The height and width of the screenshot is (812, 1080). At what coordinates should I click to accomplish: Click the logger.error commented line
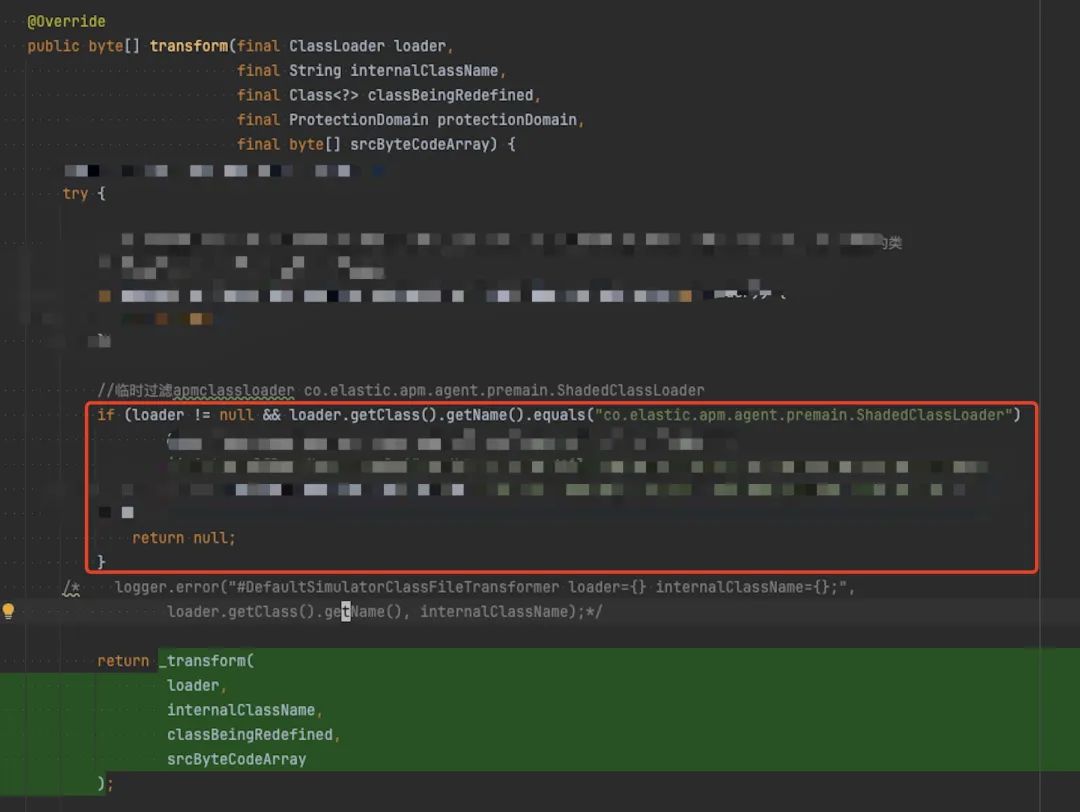coord(484,587)
